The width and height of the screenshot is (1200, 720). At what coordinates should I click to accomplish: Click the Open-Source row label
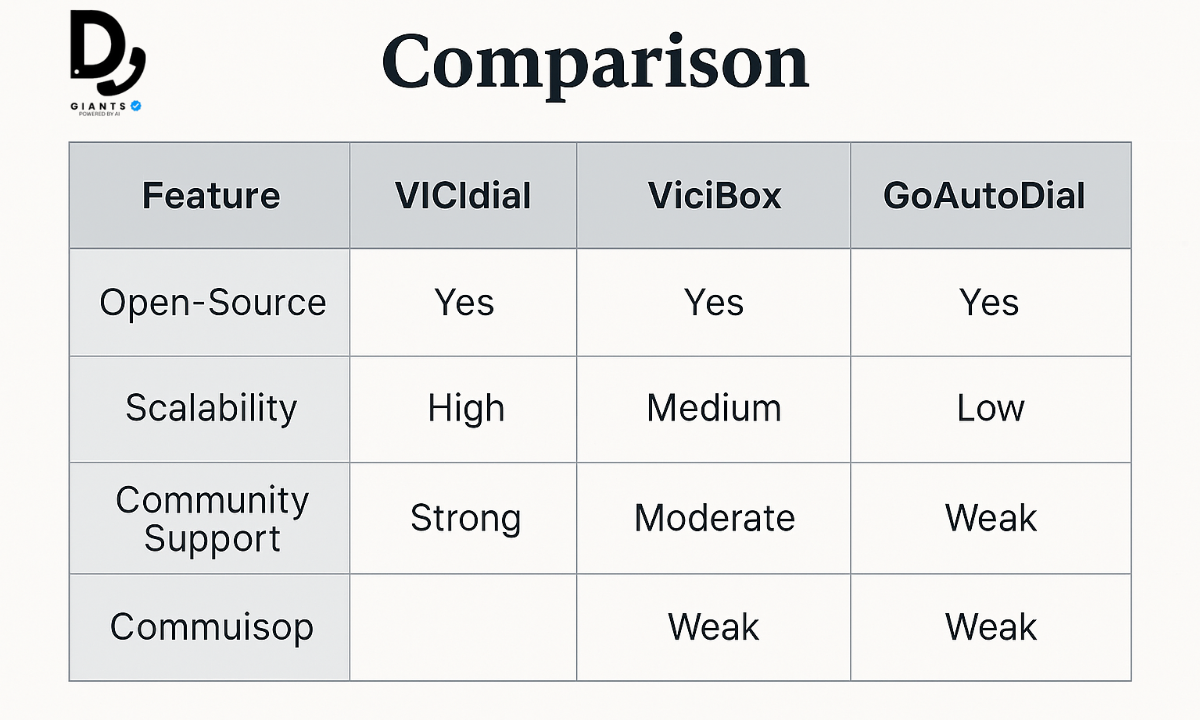[213, 302]
